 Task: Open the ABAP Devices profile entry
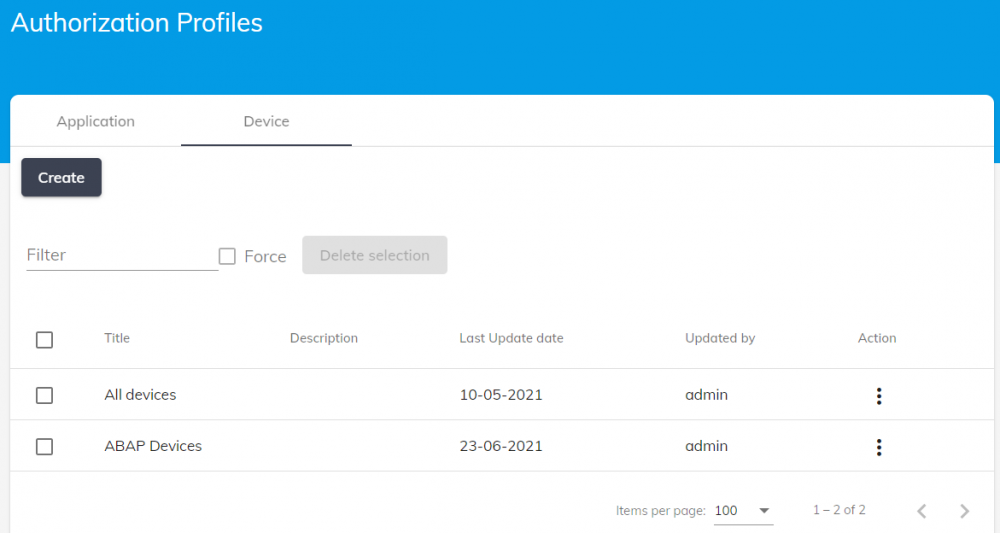[x=153, y=446]
